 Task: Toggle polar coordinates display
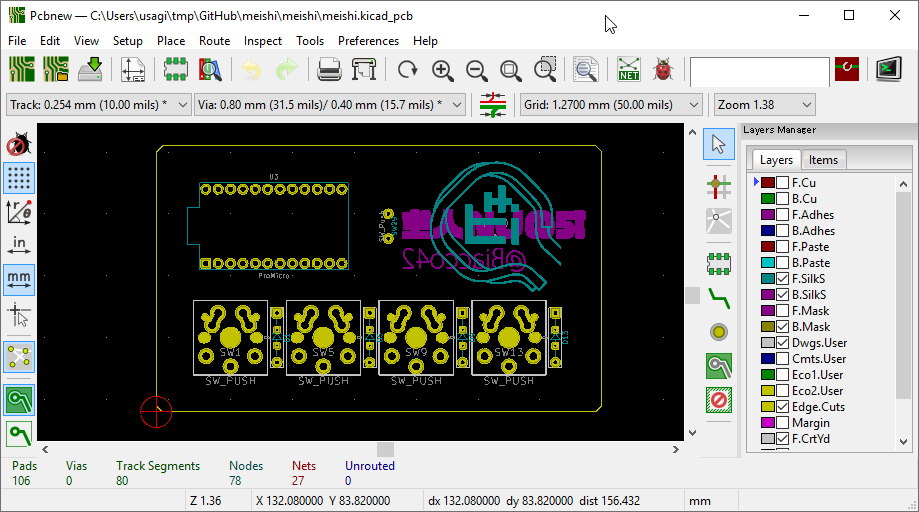pyautogui.click(x=19, y=211)
